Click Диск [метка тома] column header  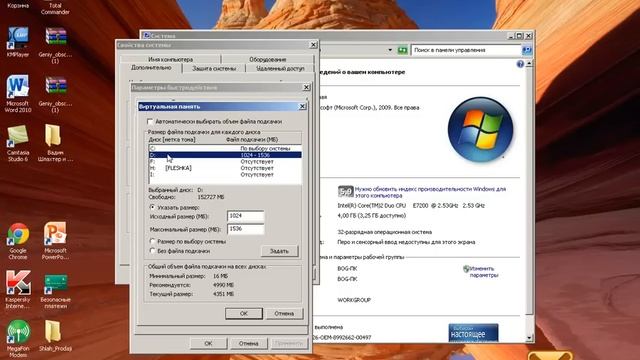coord(172,140)
